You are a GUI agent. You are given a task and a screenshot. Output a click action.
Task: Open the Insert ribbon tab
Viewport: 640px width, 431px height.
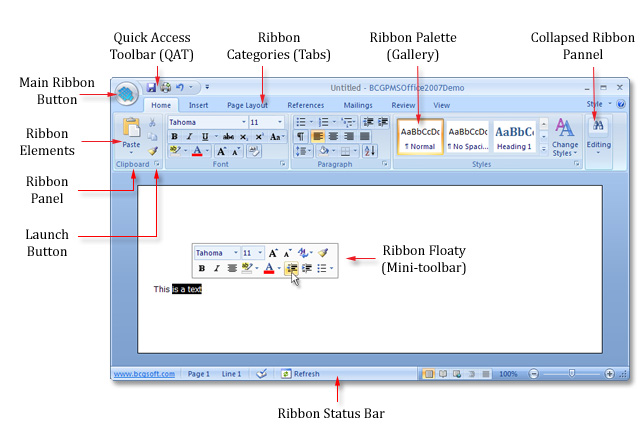tap(198, 105)
